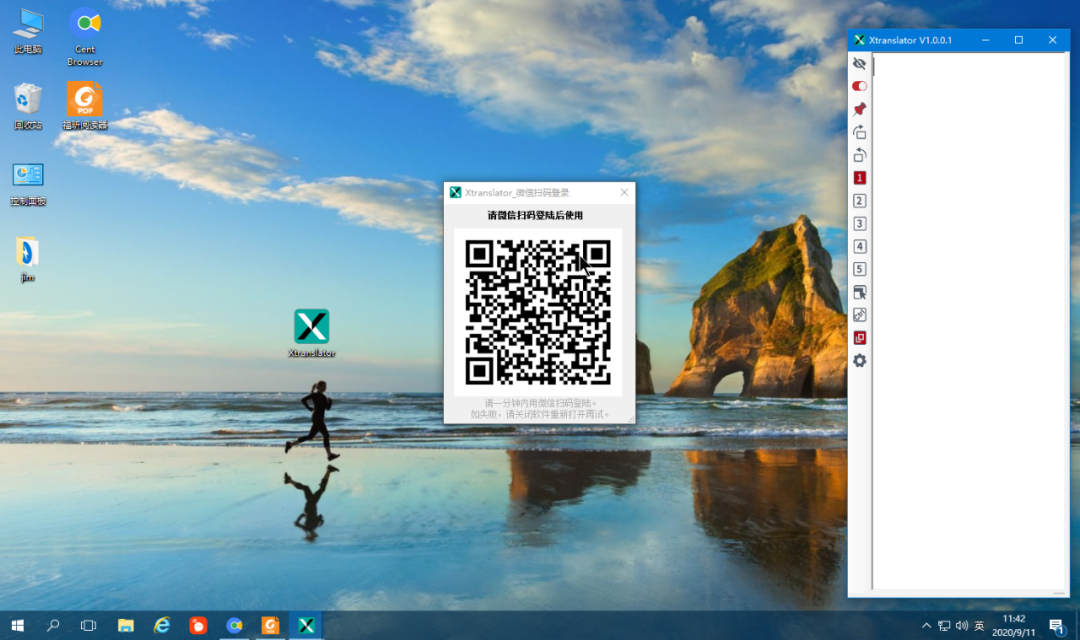Click the red app icon on the taskbar
This screenshot has width=1080, height=640.
tap(198, 626)
